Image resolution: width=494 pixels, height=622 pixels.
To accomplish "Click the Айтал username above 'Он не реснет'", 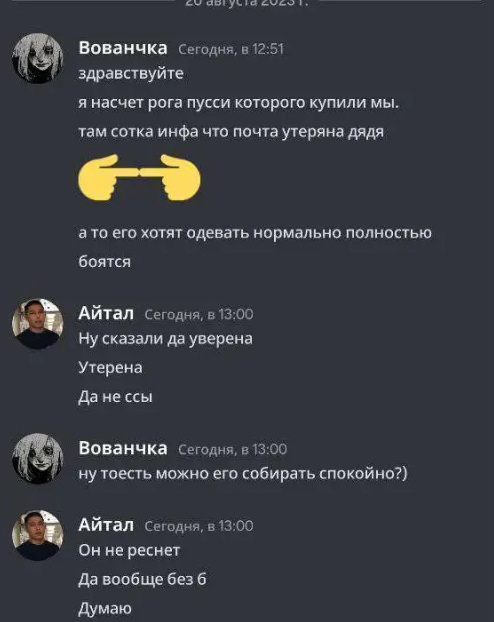I will (106, 525).
